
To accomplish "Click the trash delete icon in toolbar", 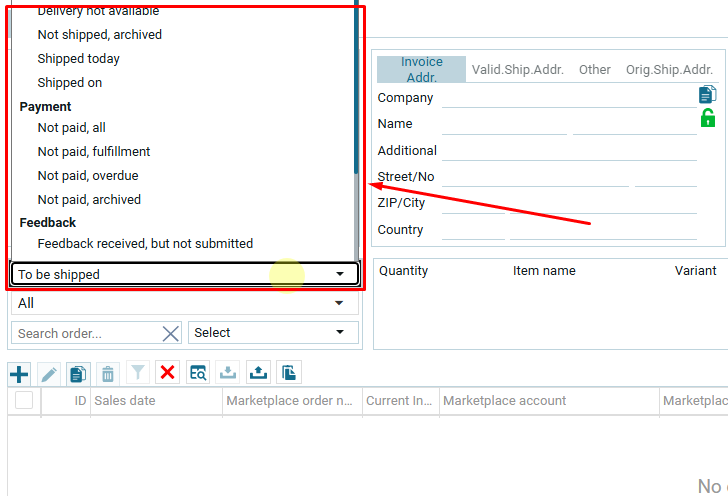I will click(108, 374).
